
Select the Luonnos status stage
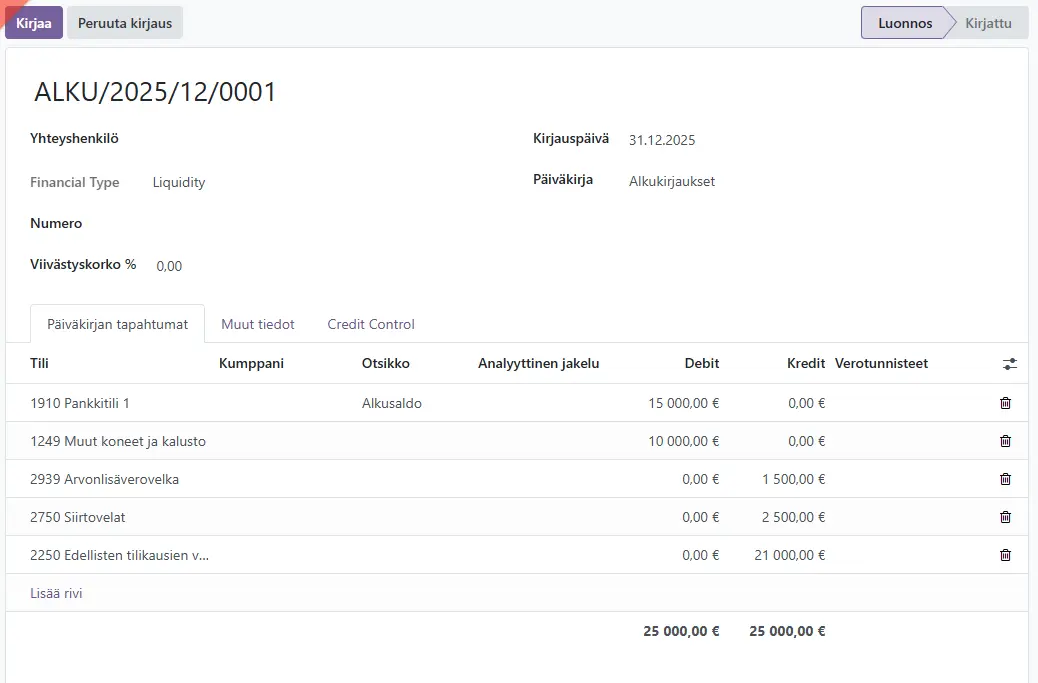coord(904,23)
